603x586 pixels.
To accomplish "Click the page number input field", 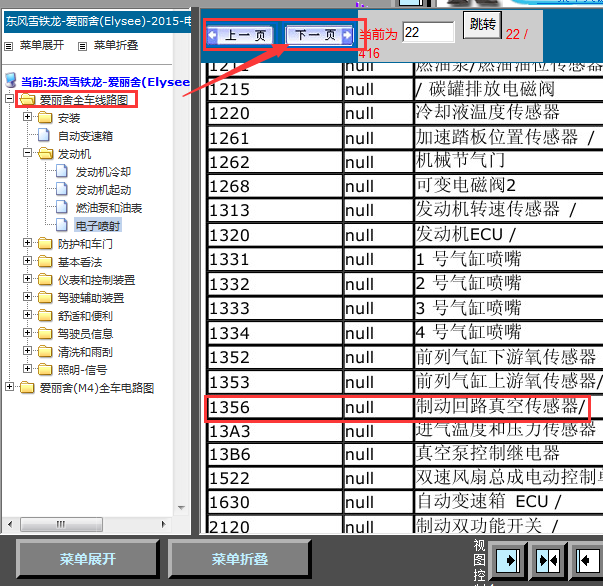I will pos(428,32).
